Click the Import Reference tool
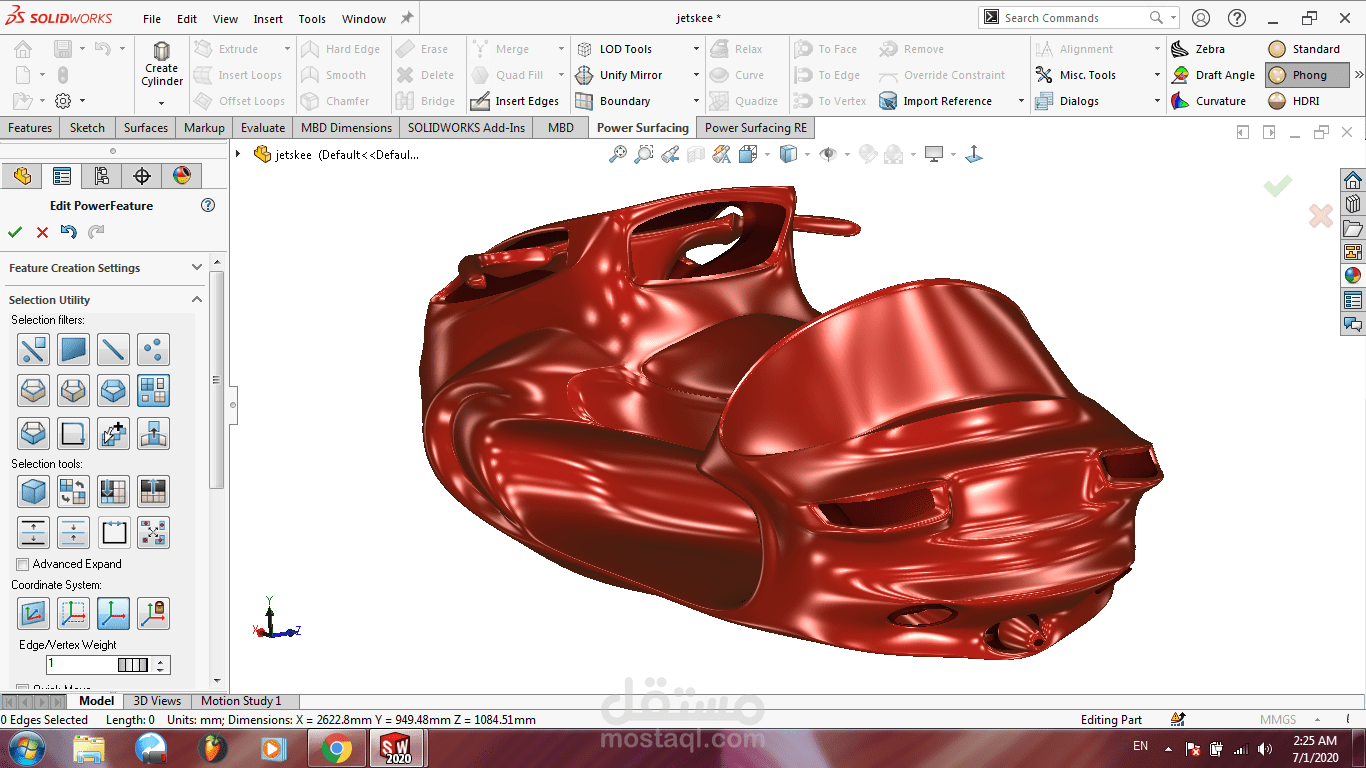Viewport: 1366px width, 768px height. pos(946,101)
